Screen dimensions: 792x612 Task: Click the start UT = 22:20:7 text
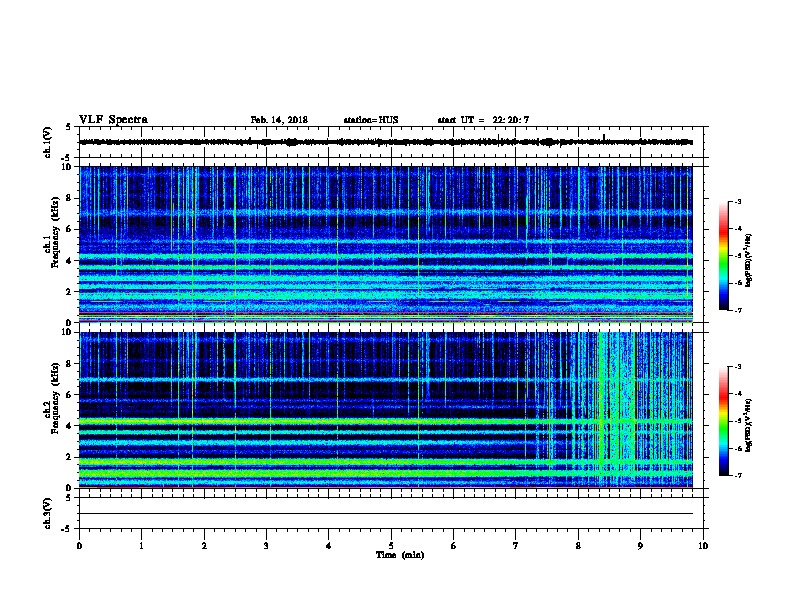click(483, 120)
